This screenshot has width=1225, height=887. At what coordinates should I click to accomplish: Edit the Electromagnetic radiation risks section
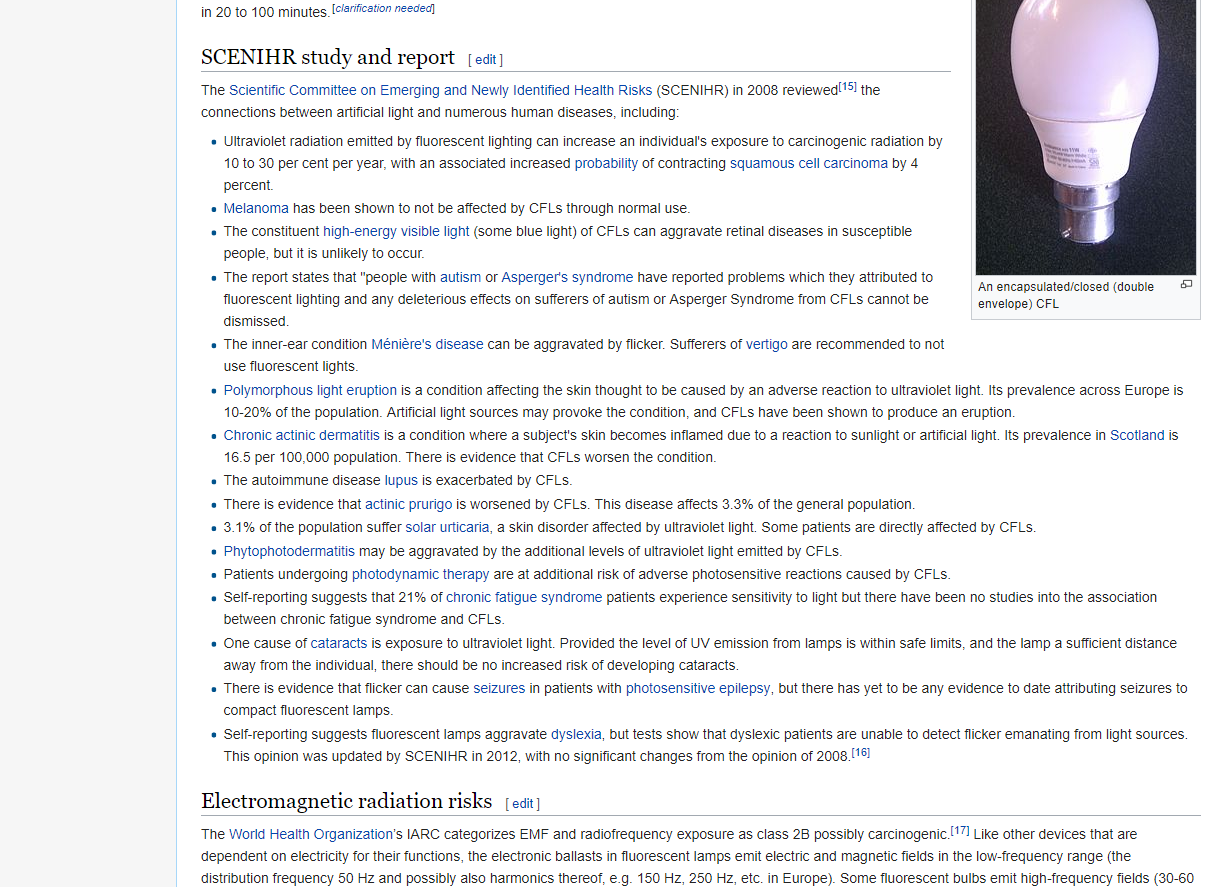523,804
